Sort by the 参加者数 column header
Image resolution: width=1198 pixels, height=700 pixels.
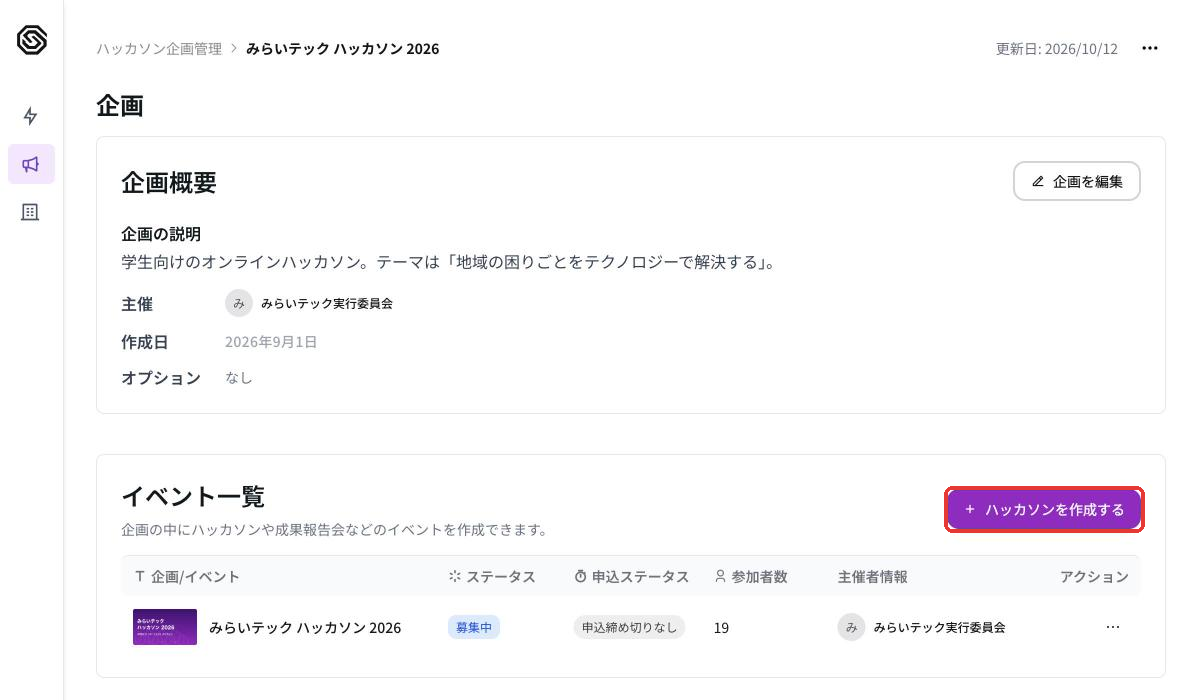(751, 577)
